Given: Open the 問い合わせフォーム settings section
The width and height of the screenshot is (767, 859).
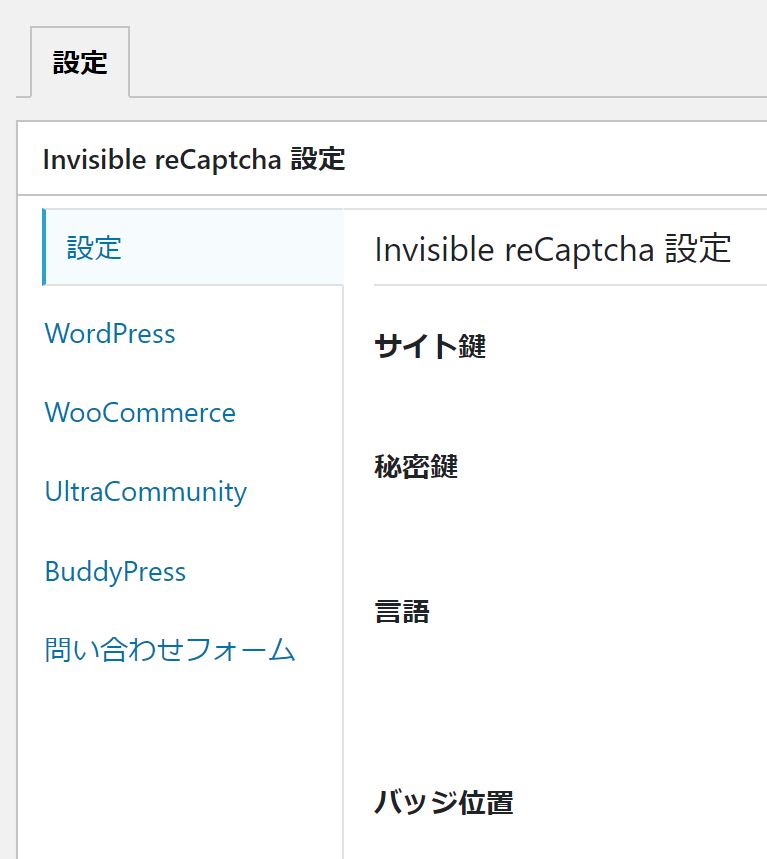Looking at the screenshot, I should pos(170,650).
